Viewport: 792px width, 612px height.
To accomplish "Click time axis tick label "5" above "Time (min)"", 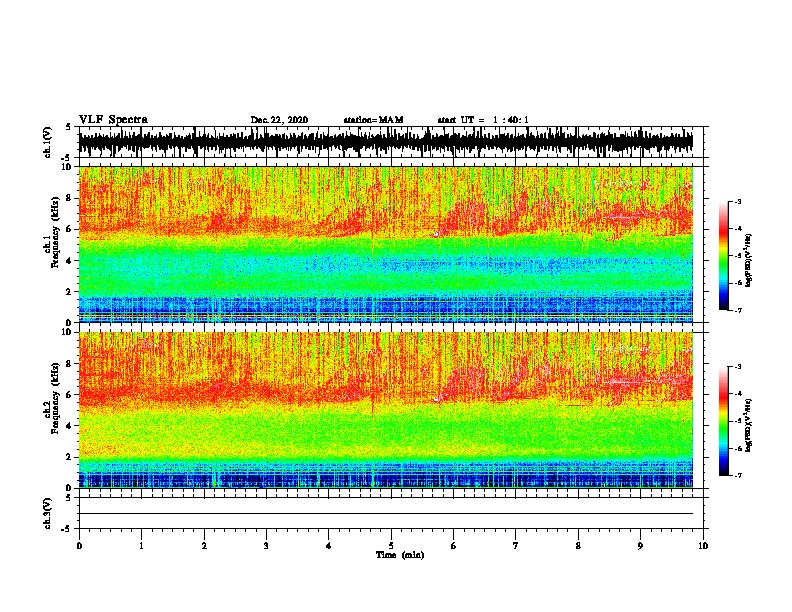I will [391, 546].
